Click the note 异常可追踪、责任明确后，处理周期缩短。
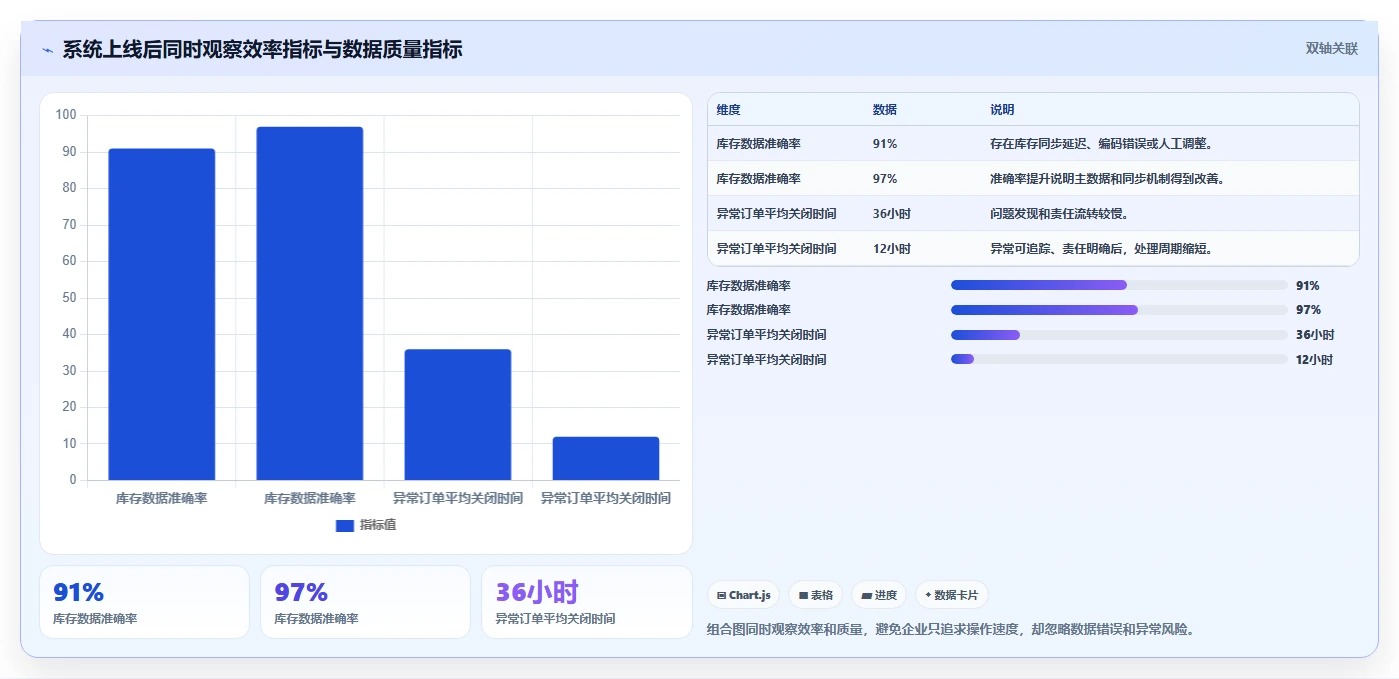Image resolution: width=1399 pixels, height=679 pixels. click(1102, 249)
